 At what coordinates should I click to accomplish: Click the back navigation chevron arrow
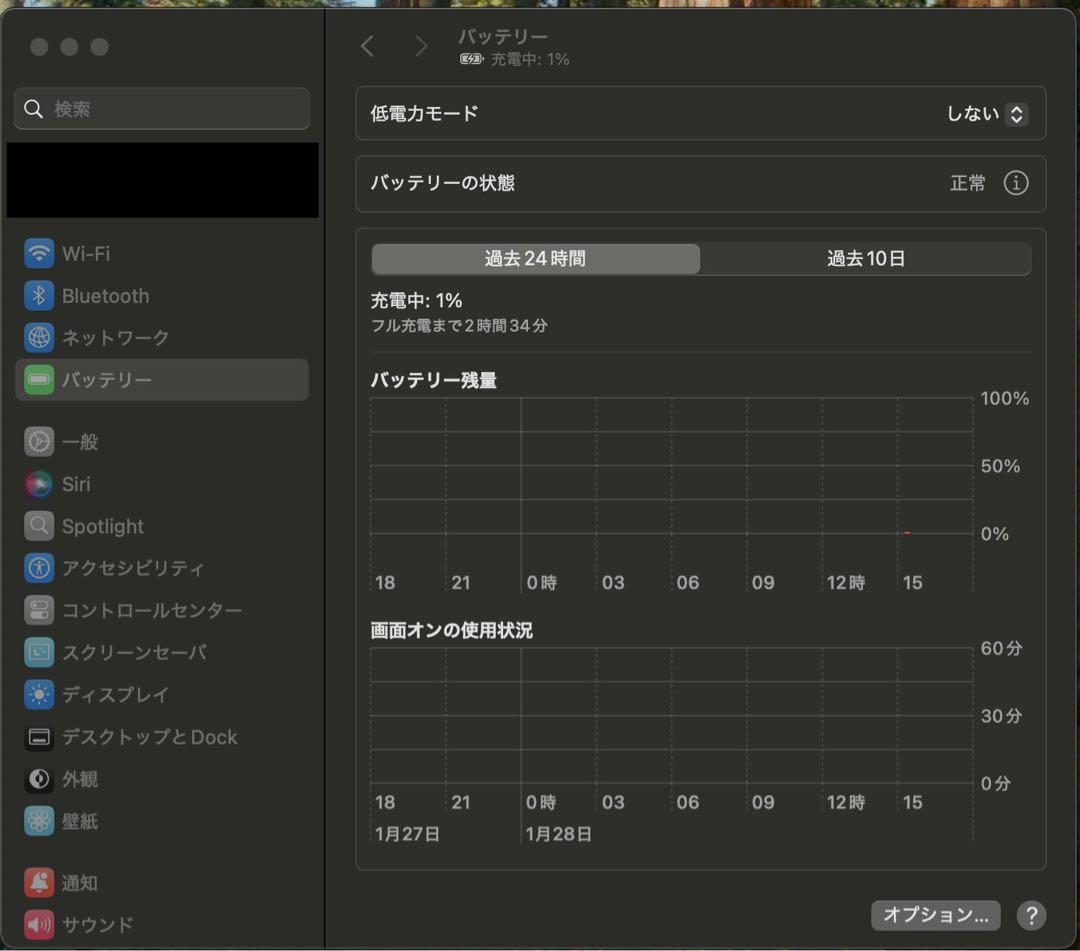click(367, 46)
